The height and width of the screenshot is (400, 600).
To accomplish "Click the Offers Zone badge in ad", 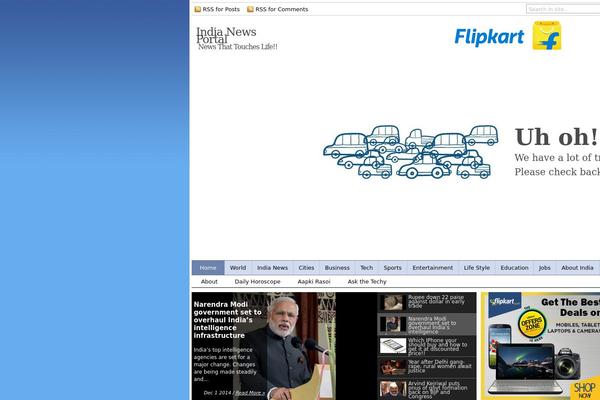I will [x=532, y=323].
